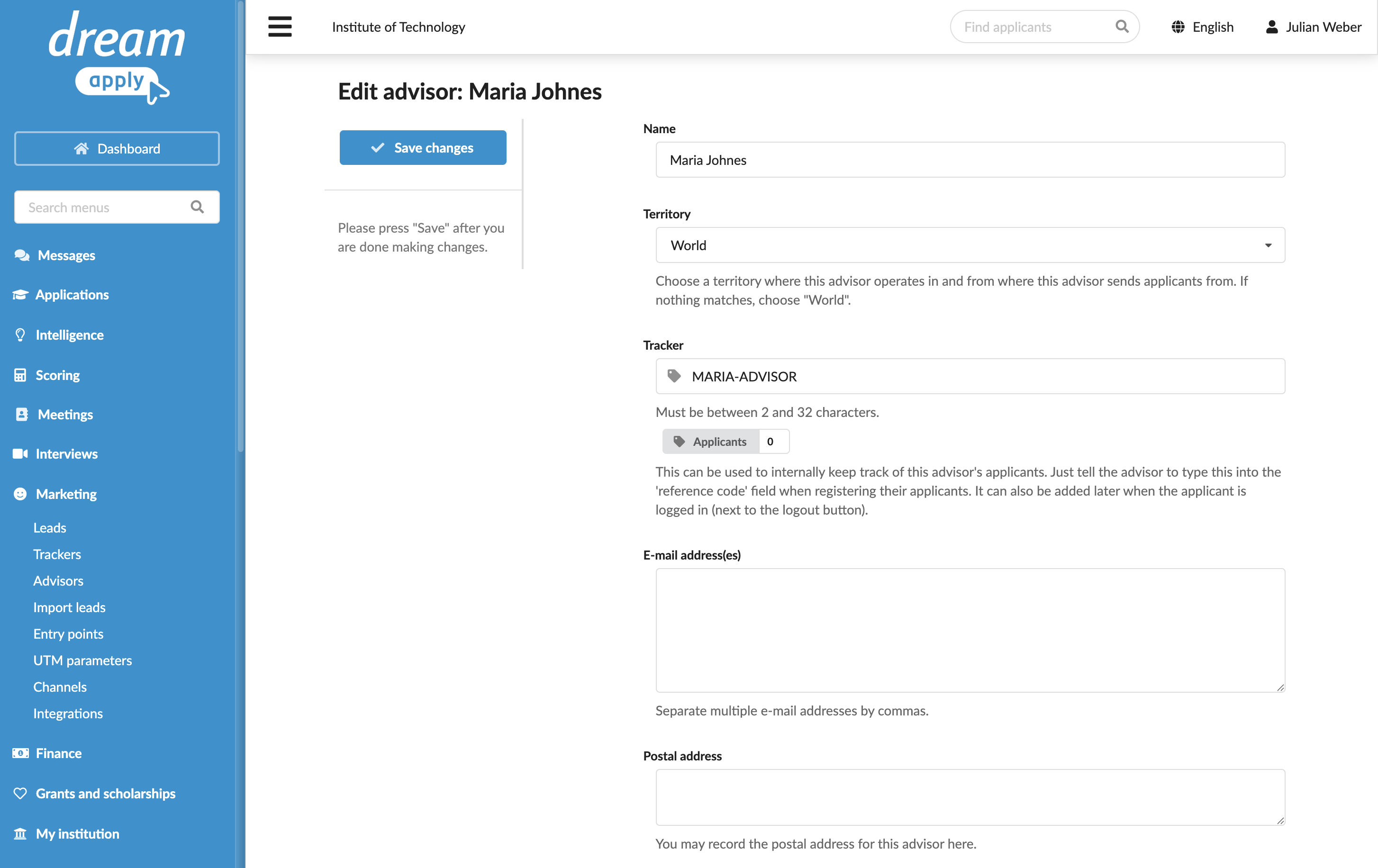Image resolution: width=1378 pixels, height=868 pixels.
Task: Click the Interviews video camera icon
Action: pos(20,454)
